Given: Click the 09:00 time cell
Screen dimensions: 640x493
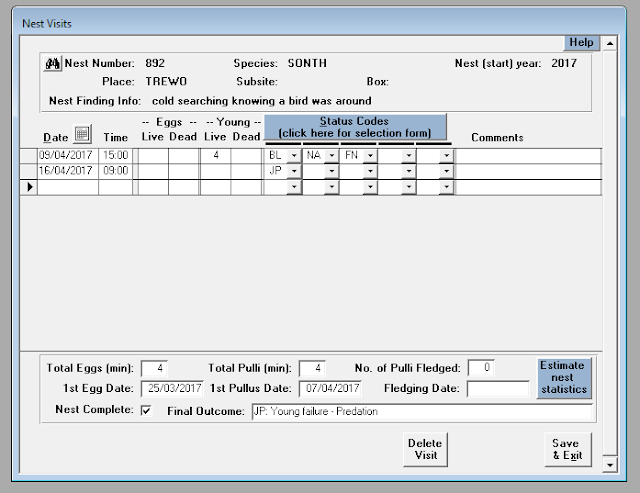Looking at the screenshot, I should (x=116, y=171).
